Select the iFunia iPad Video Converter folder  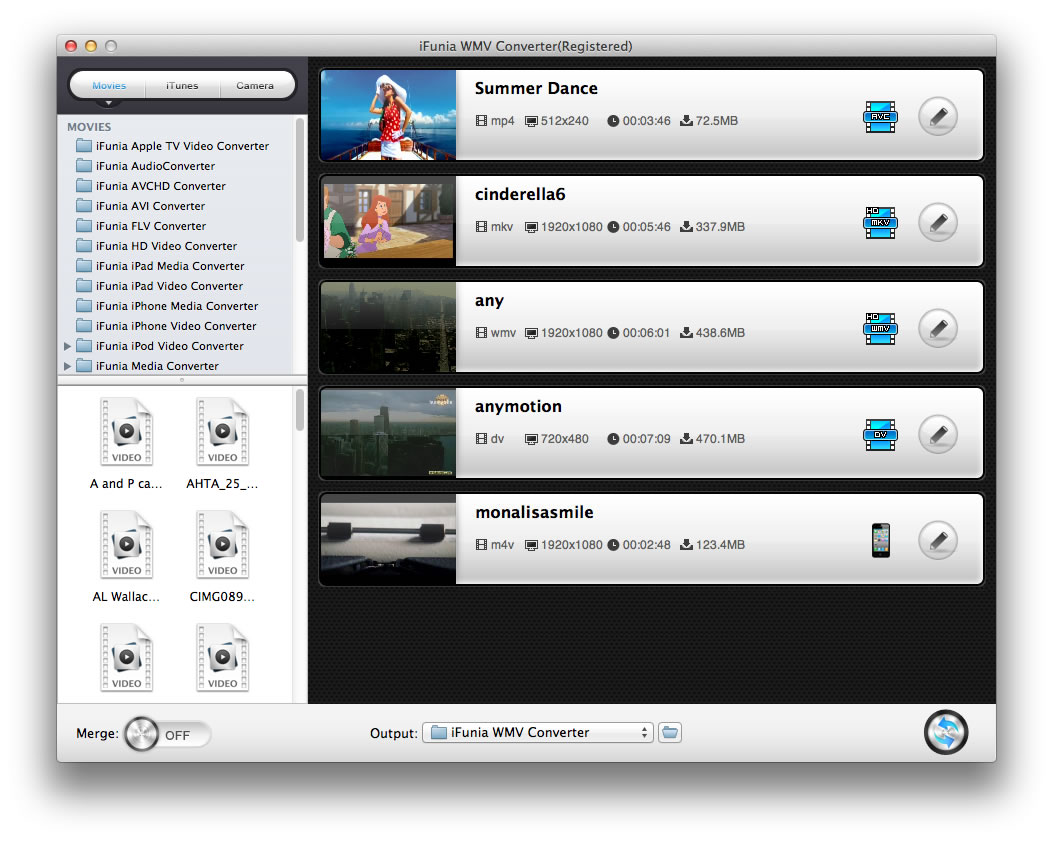pos(160,286)
